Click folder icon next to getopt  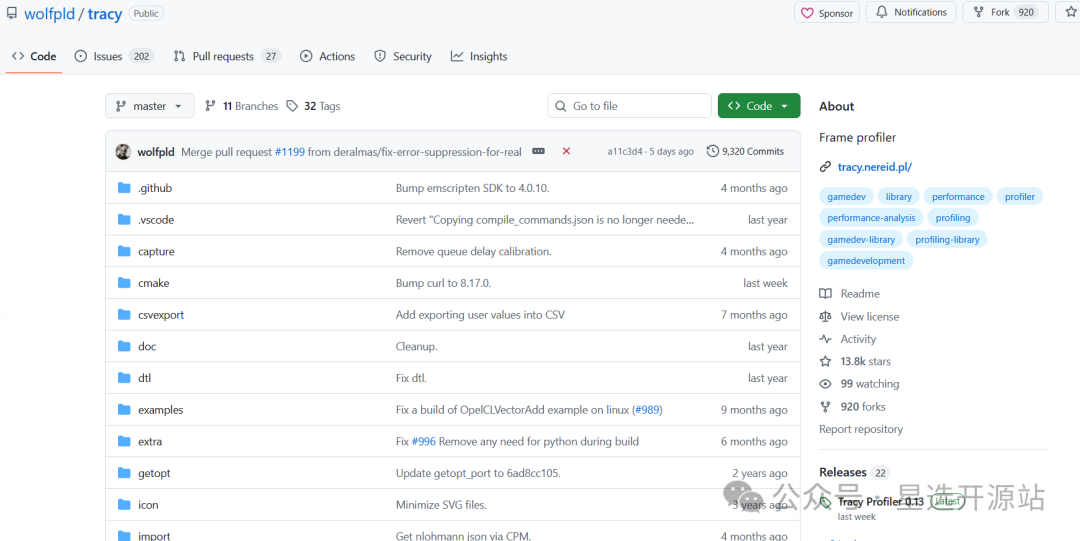pyautogui.click(x=124, y=473)
